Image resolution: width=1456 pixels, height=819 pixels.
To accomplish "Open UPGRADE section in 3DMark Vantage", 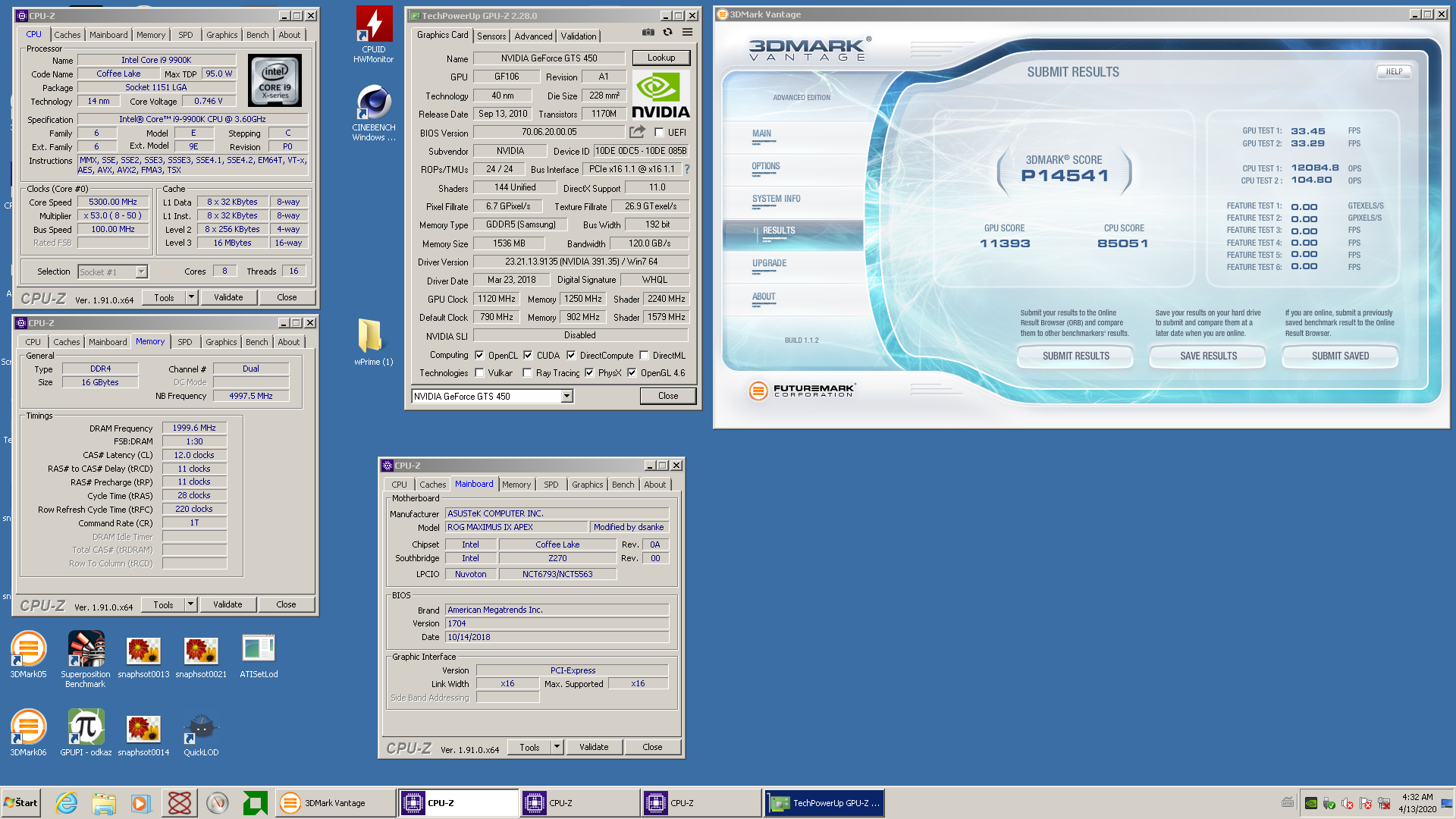I will 769,264.
